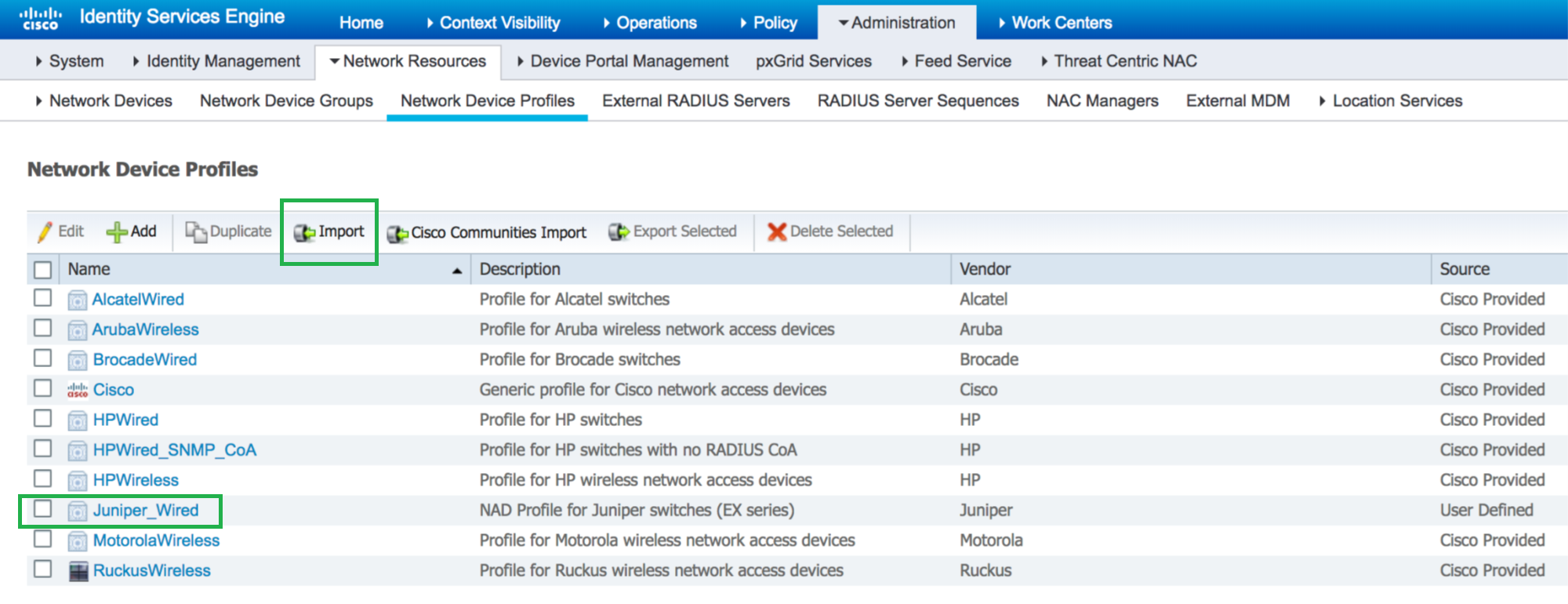Click the Import arrow icon

[304, 233]
